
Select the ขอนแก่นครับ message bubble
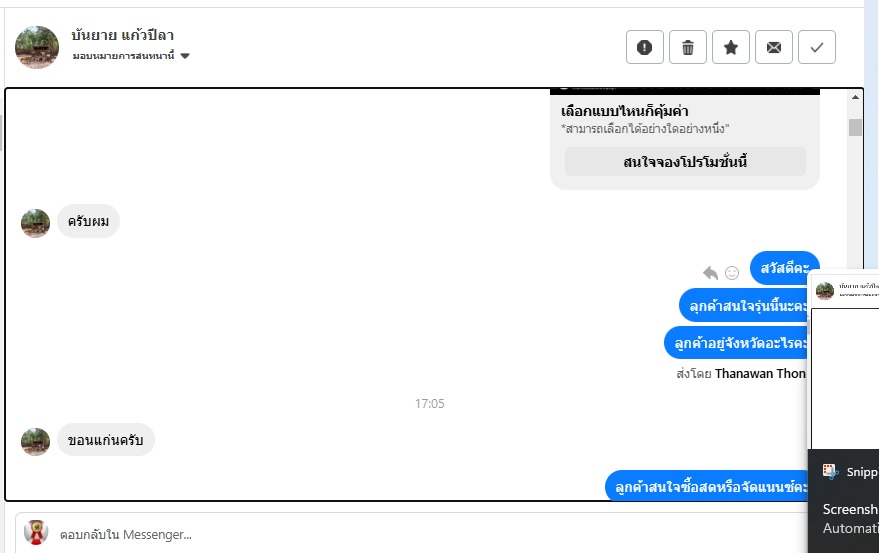pyautogui.click(x=105, y=440)
